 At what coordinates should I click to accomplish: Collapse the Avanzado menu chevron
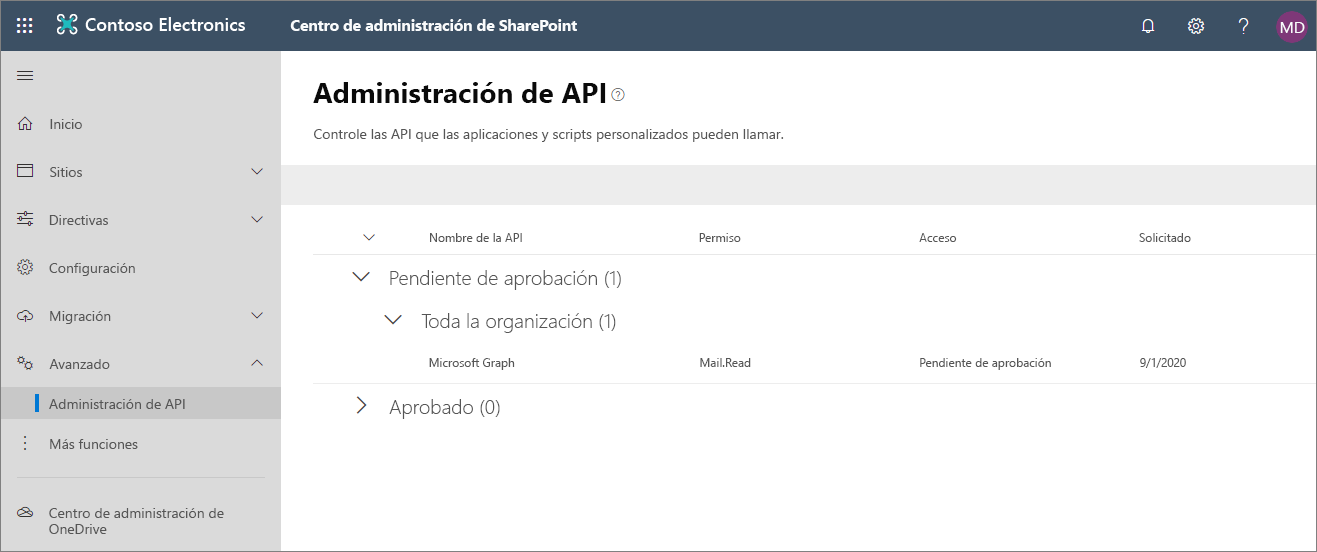257,363
